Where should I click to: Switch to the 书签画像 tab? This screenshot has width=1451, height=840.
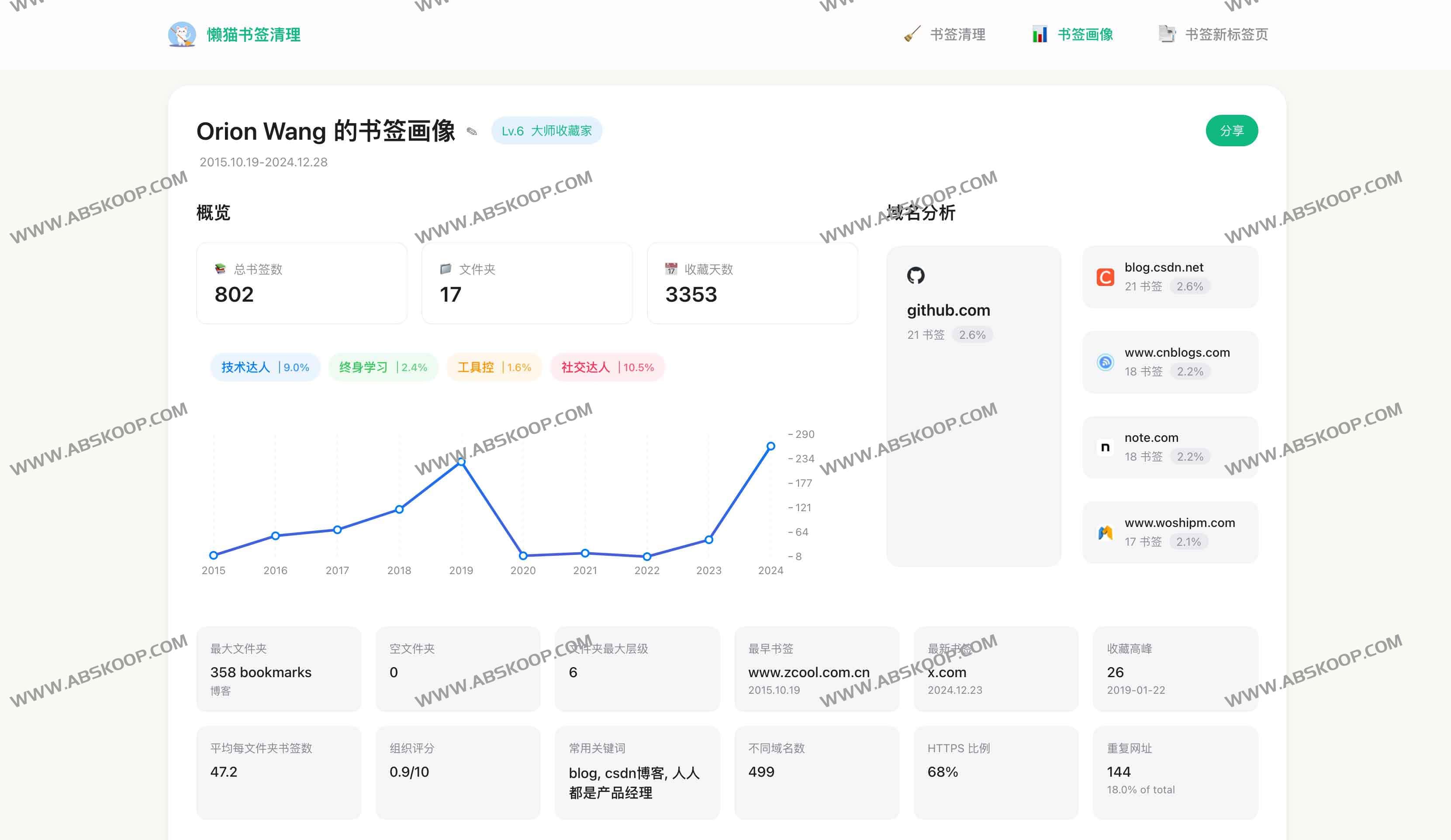pyautogui.click(x=1085, y=34)
